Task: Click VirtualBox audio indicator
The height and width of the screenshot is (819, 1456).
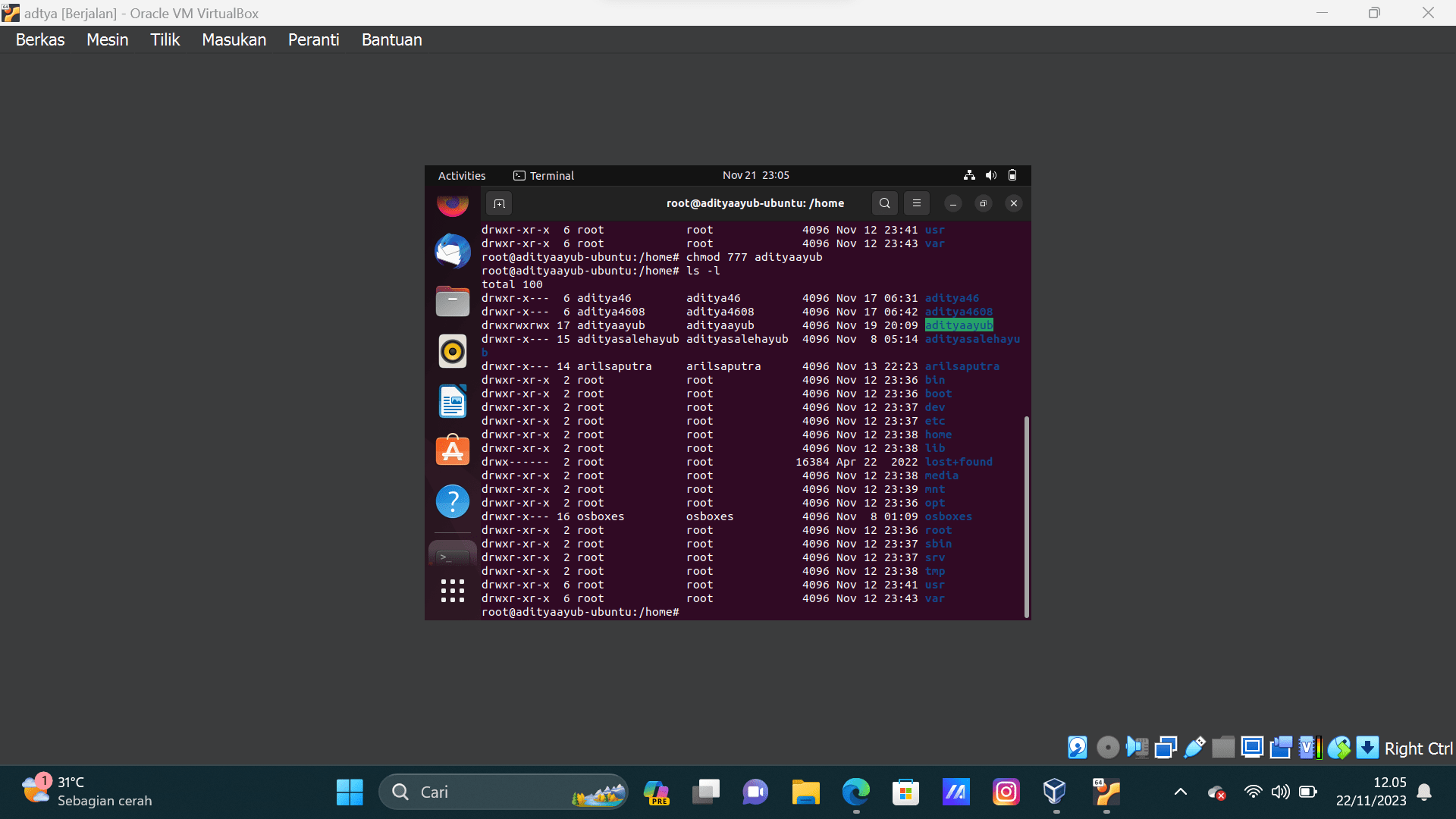Action: (1137, 748)
